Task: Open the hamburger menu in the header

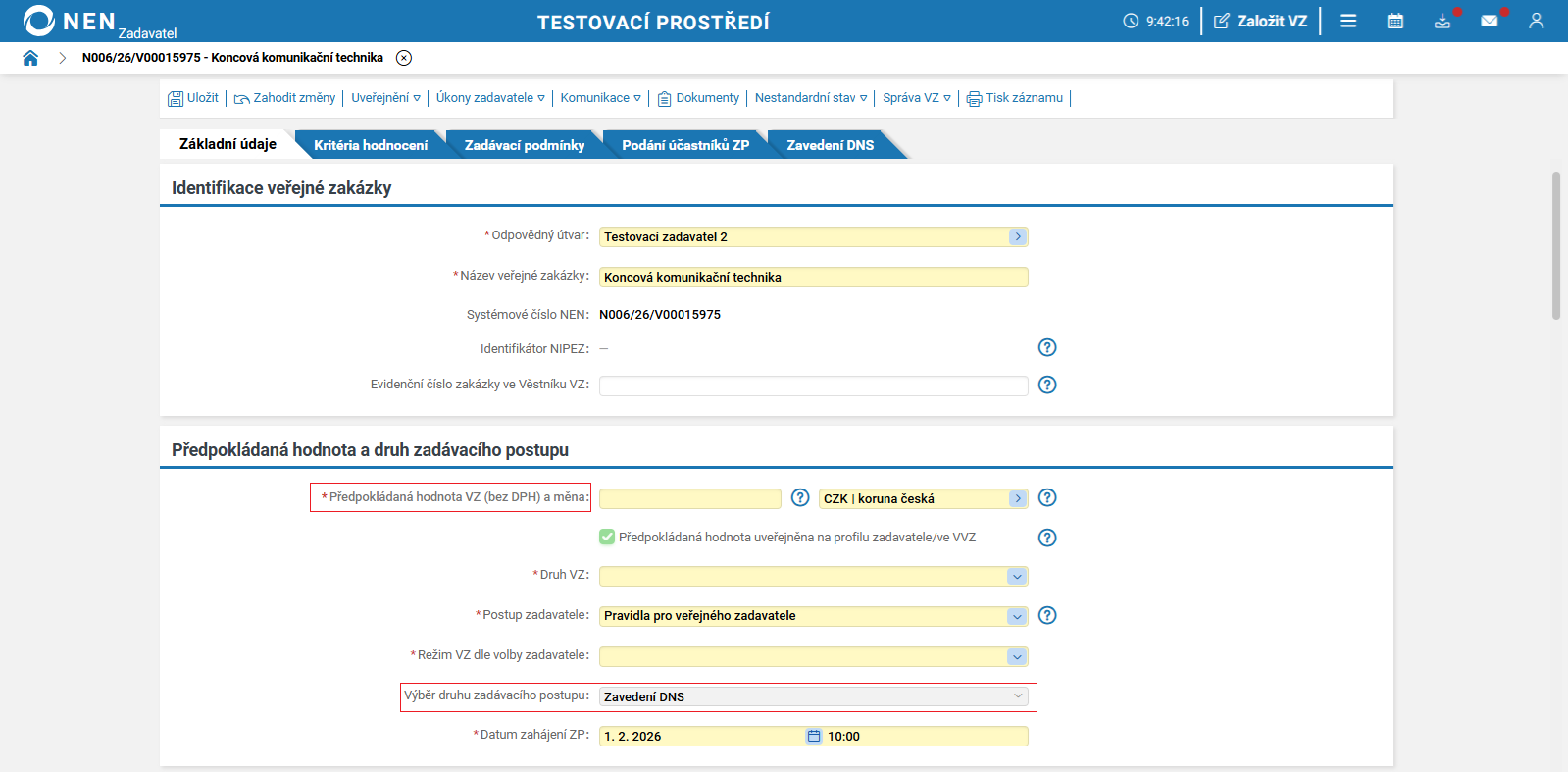Action: (x=1348, y=21)
